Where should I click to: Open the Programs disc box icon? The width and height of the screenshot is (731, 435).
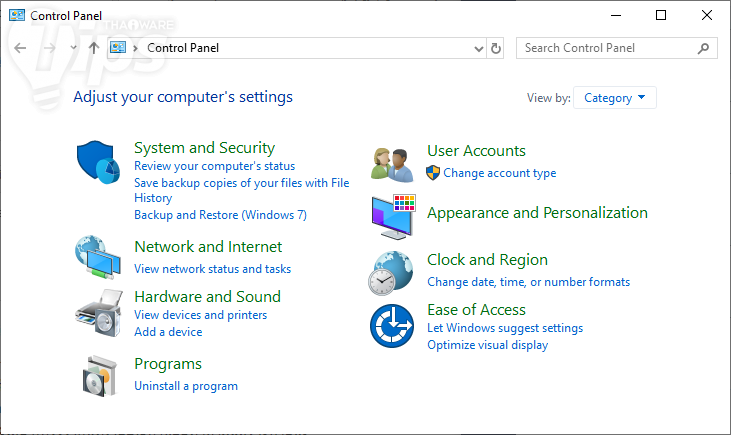[98, 375]
